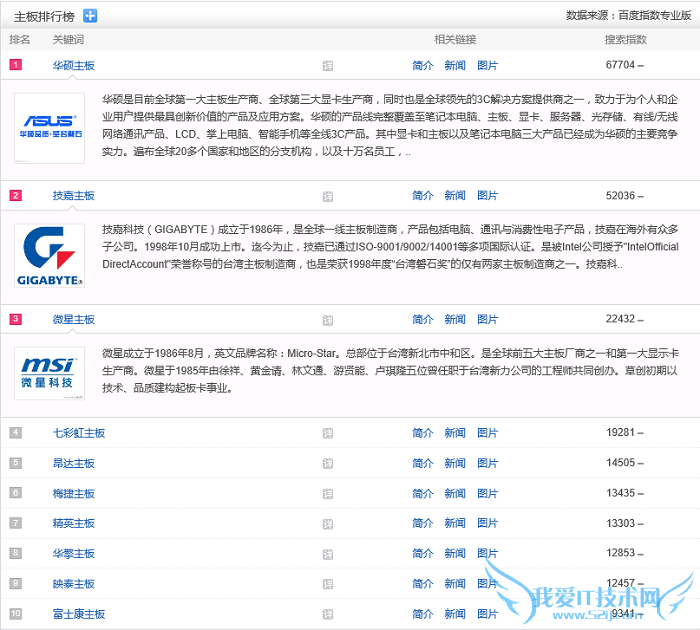Click the ASUS logo thumbnail

tap(50, 128)
